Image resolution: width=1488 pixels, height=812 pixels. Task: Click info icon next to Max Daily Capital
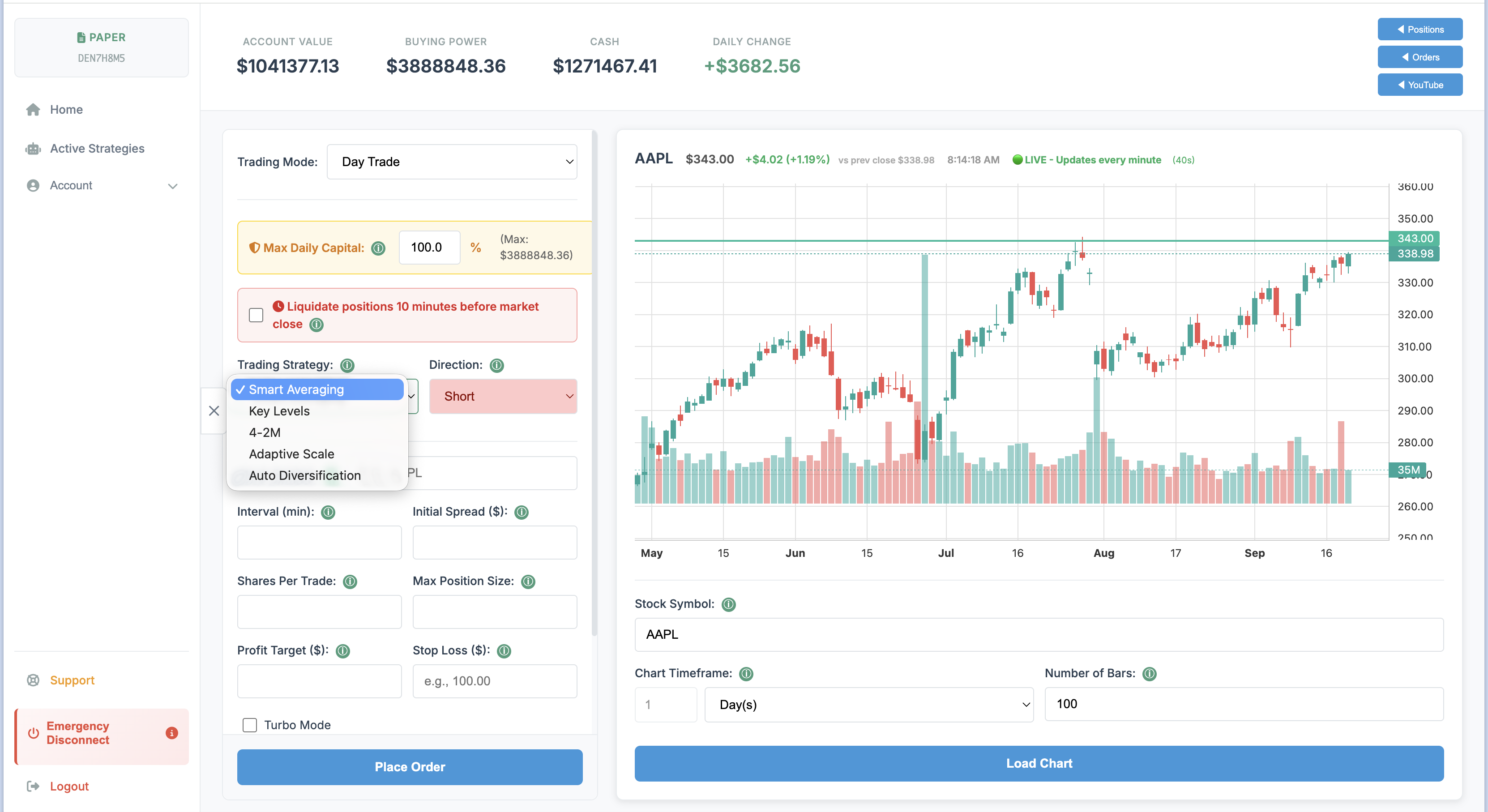pyautogui.click(x=378, y=248)
